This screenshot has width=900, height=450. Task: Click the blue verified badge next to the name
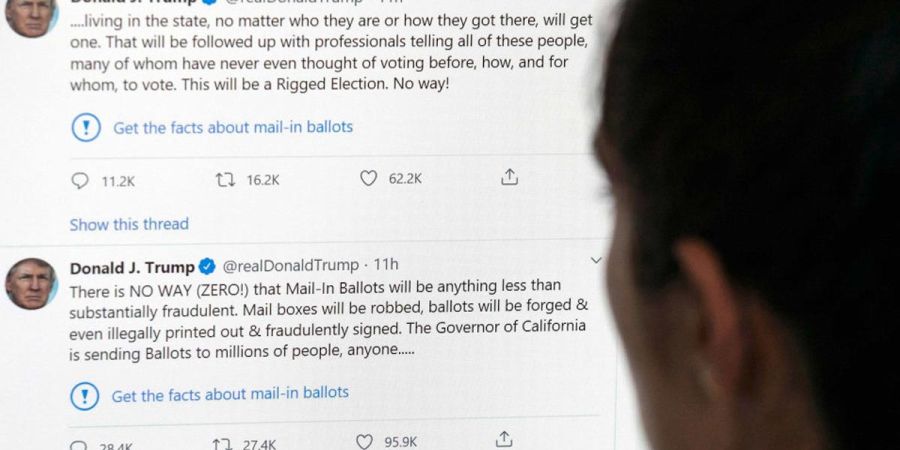click(x=207, y=266)
